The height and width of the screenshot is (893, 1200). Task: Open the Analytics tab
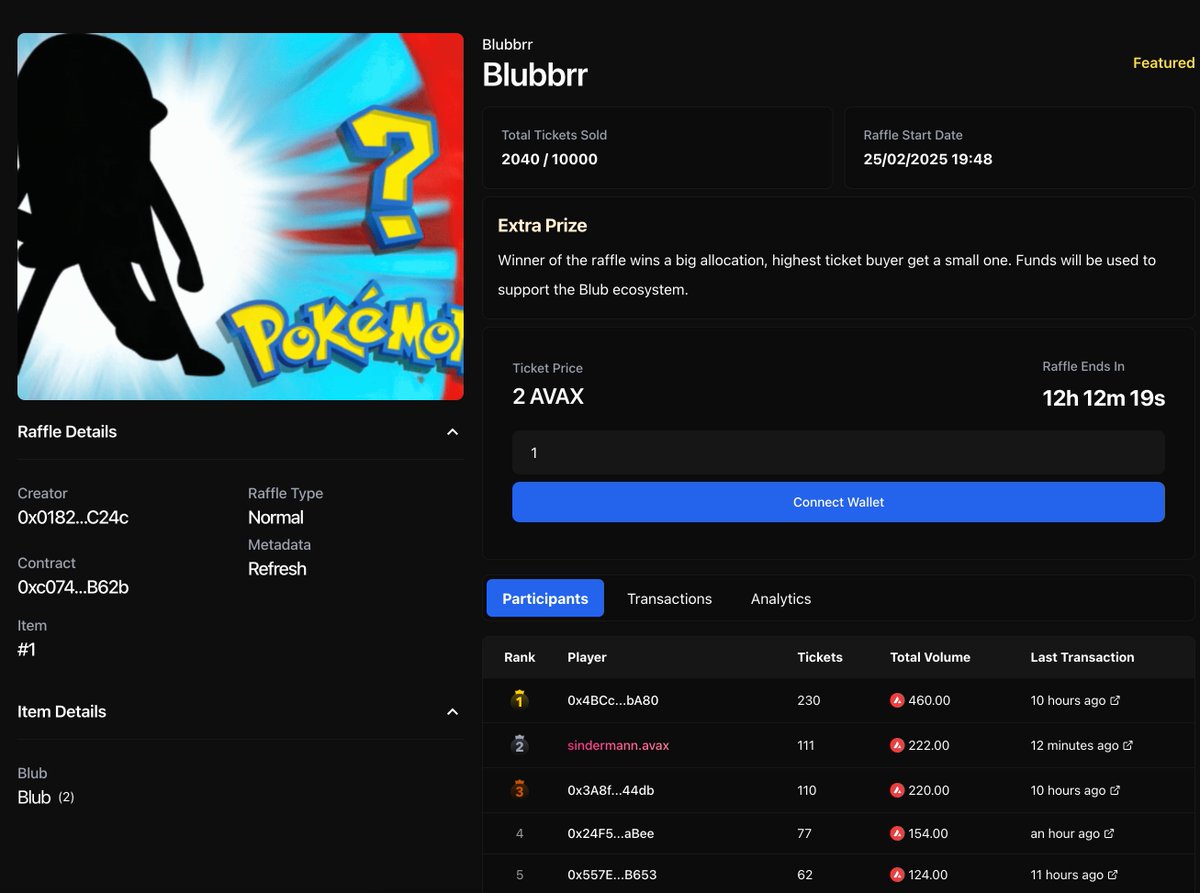point(781,598)
